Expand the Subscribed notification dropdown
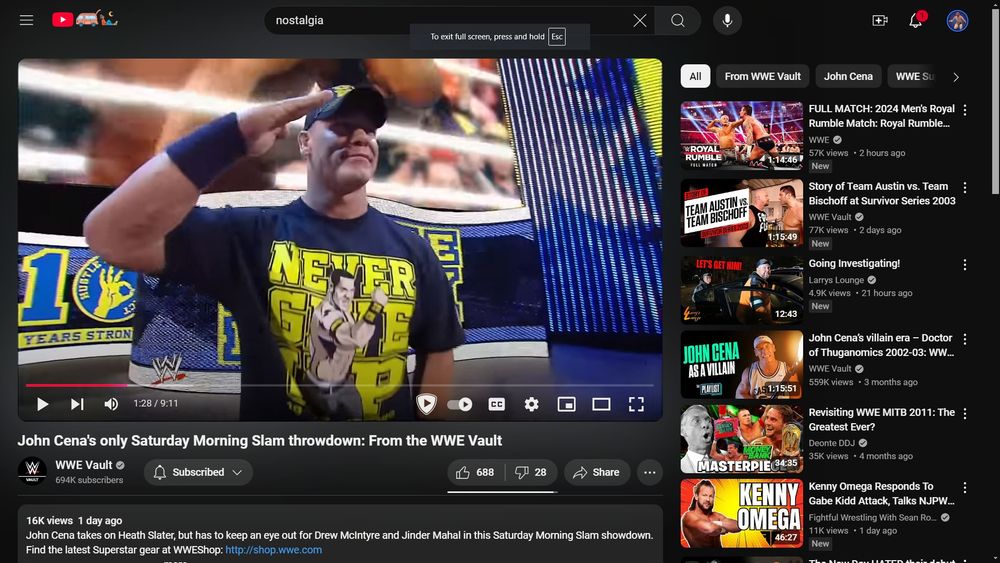The height and width of the screenshot is (563, 1000). click(x=198, y=472)
